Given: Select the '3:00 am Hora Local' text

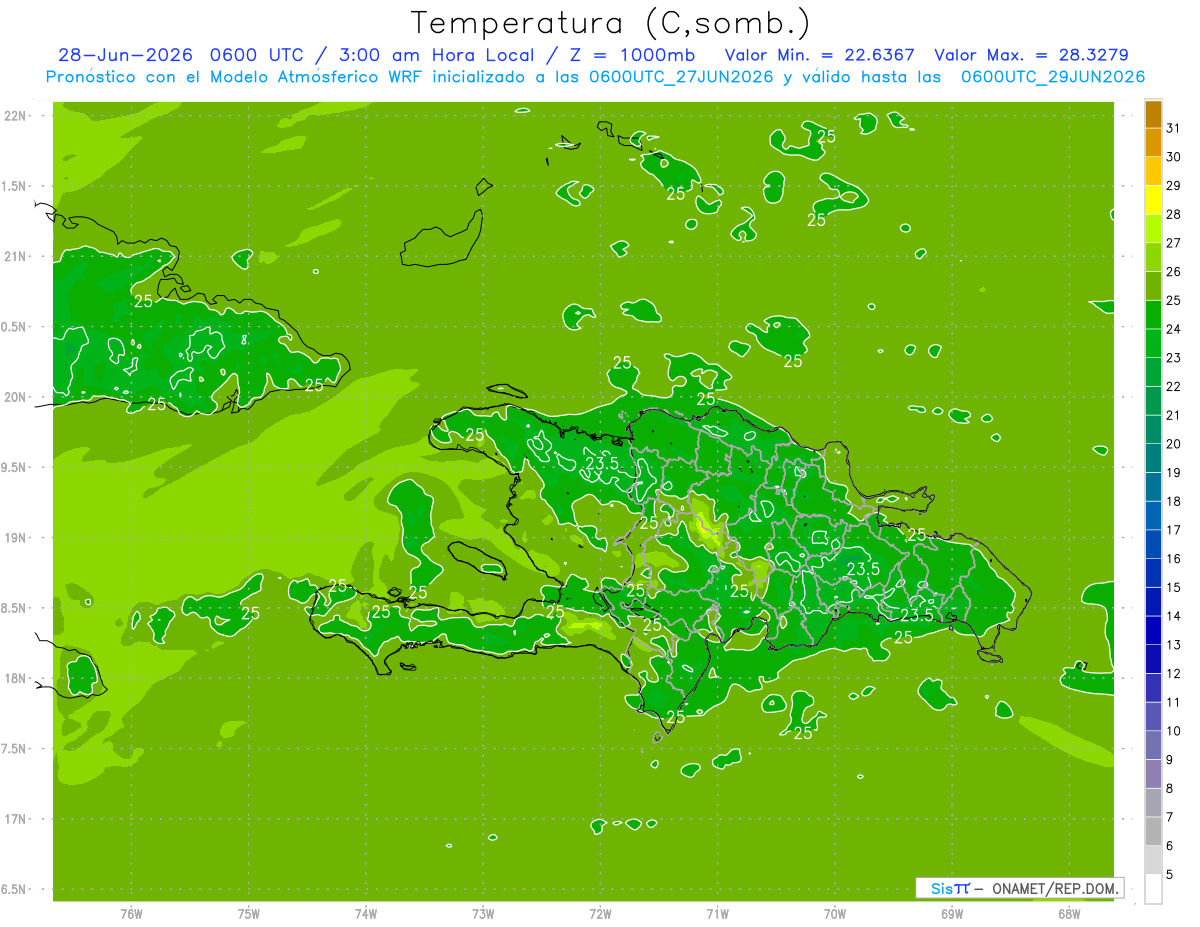Looking at the screenshot, I should coord(438,55).
